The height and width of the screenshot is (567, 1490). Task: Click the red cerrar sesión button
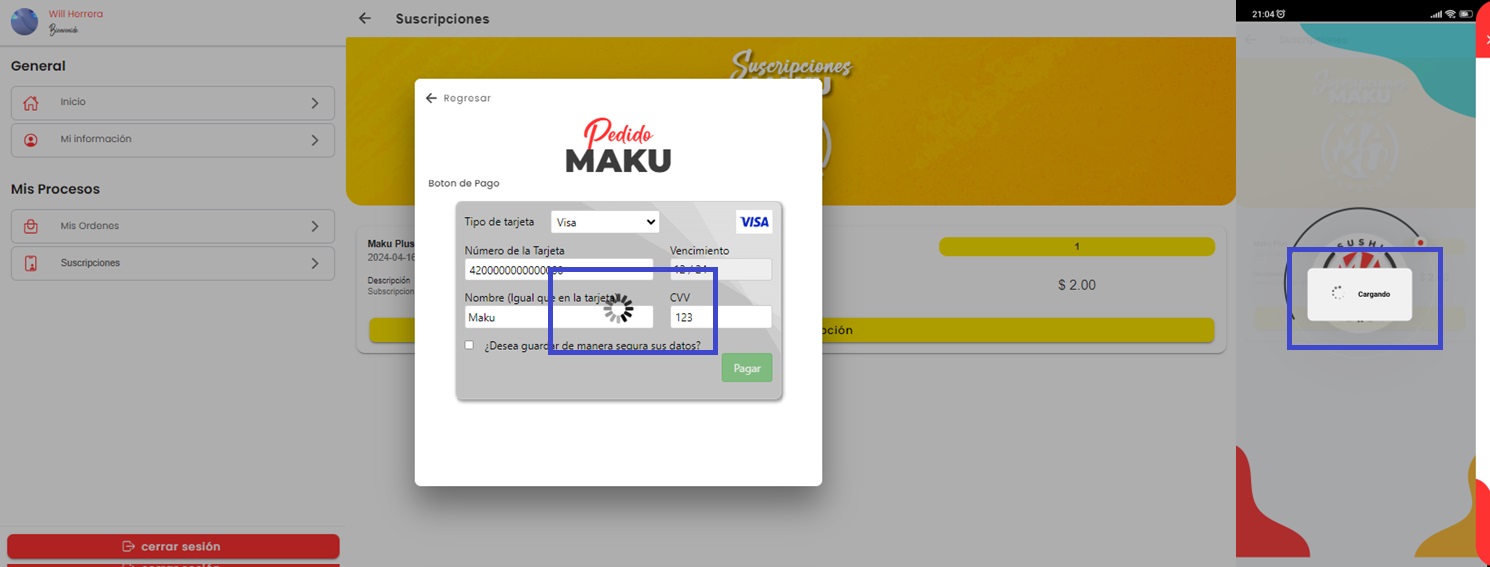tap(173, 546)
